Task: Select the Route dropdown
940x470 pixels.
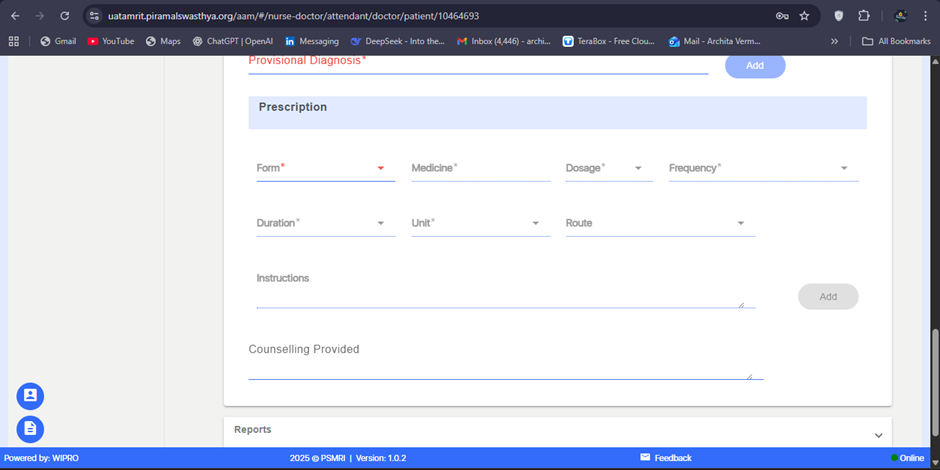Action: click(660, 223)
